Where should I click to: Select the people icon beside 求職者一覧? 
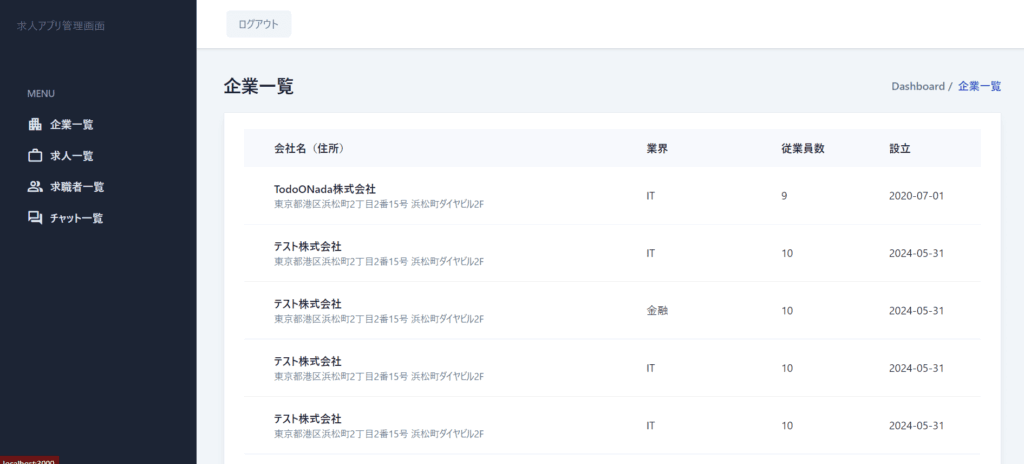(x=35, y=187)
